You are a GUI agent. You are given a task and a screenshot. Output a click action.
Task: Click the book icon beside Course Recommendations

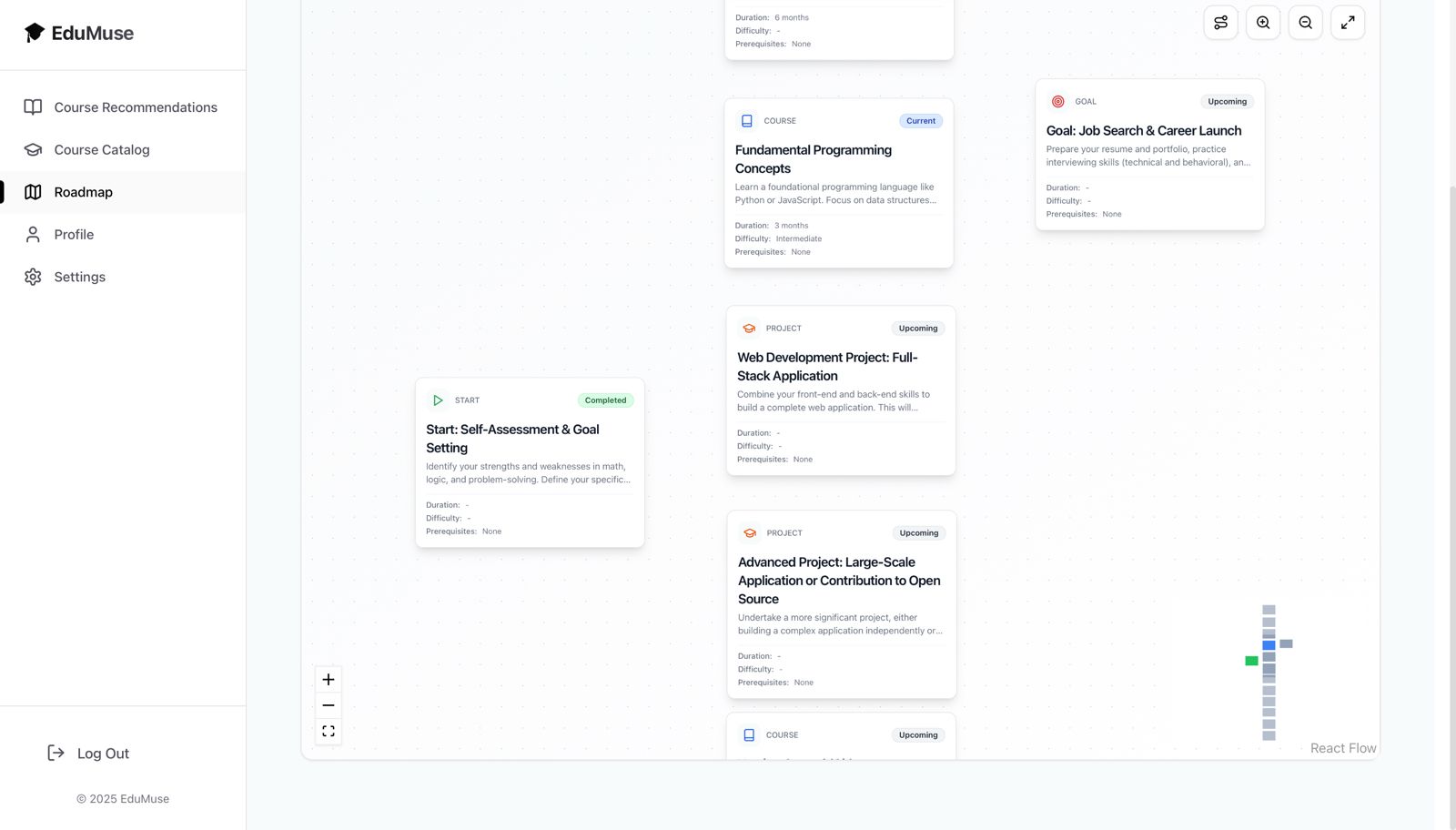coord(33,107)
